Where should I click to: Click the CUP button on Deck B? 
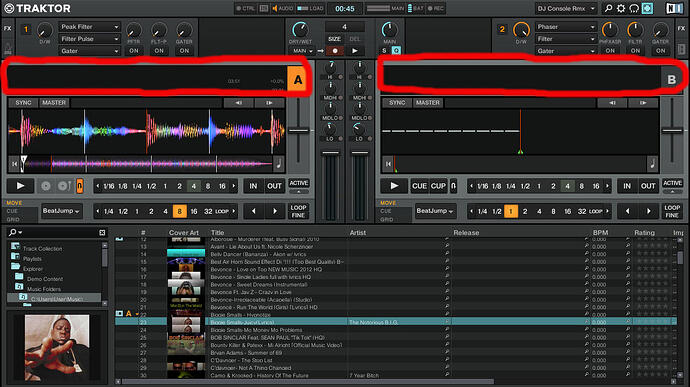pyautogui.click(x=438, y=186)
